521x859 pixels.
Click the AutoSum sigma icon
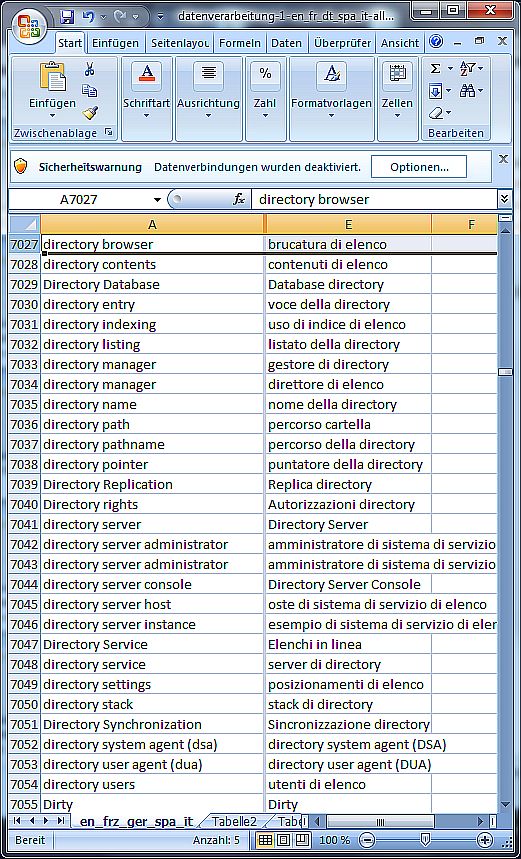[x=436, y=68]
